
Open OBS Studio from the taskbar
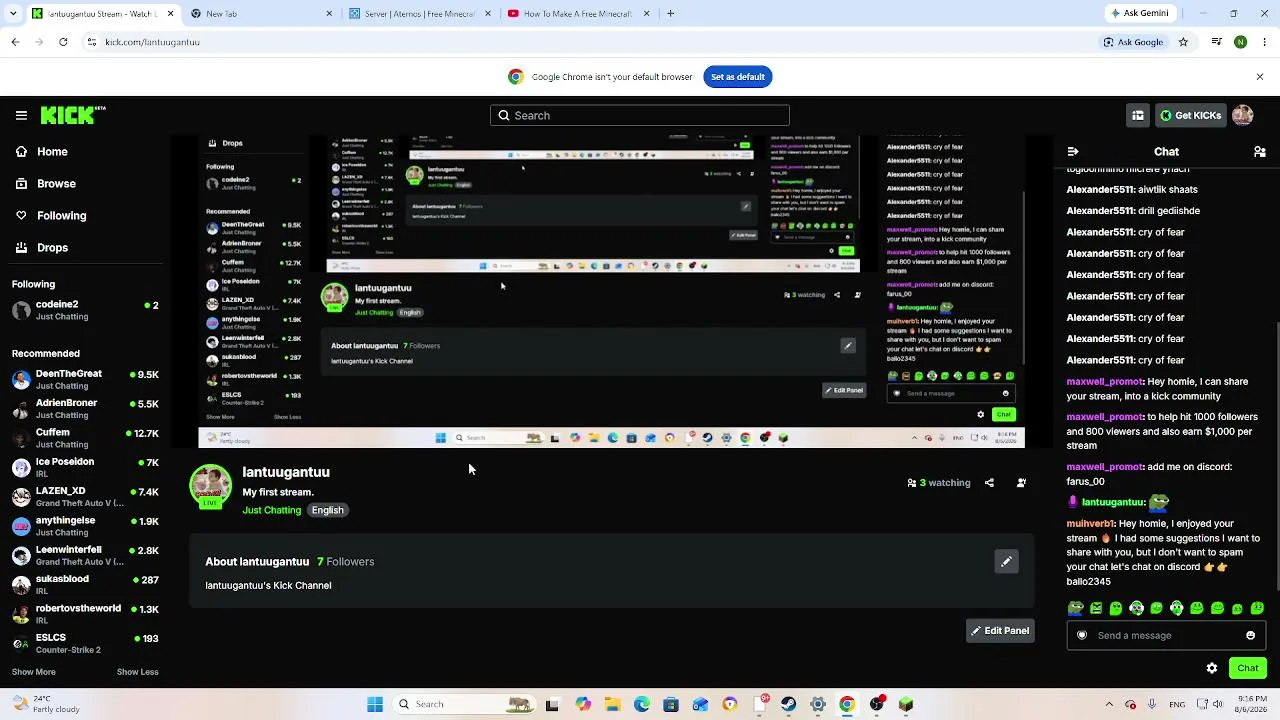(877, 704)
